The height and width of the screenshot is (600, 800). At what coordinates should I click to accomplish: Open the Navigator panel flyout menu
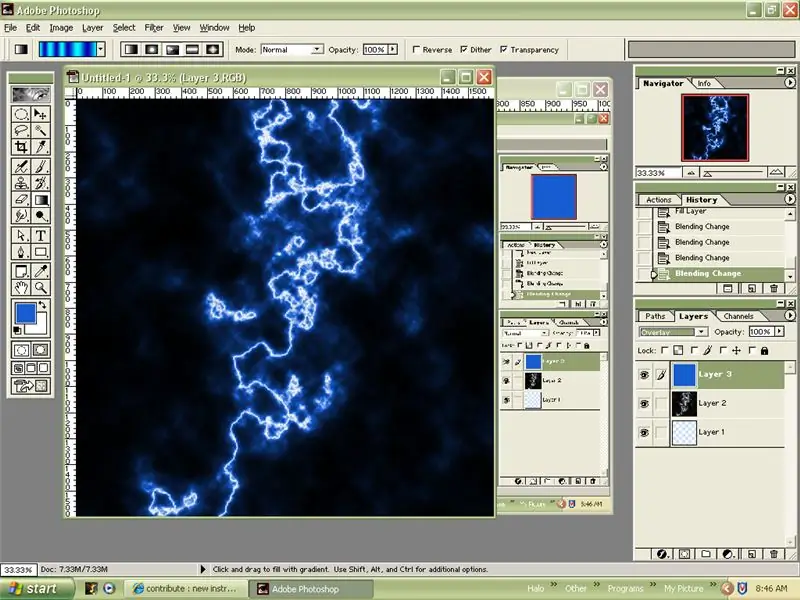pos(790,82)
